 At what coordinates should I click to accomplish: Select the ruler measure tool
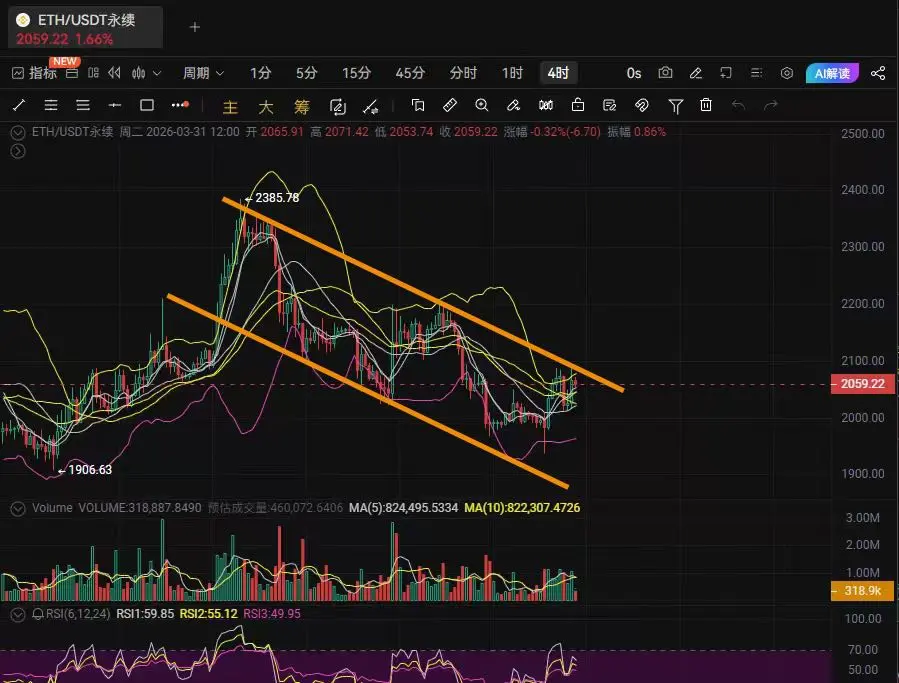point(450,105)
